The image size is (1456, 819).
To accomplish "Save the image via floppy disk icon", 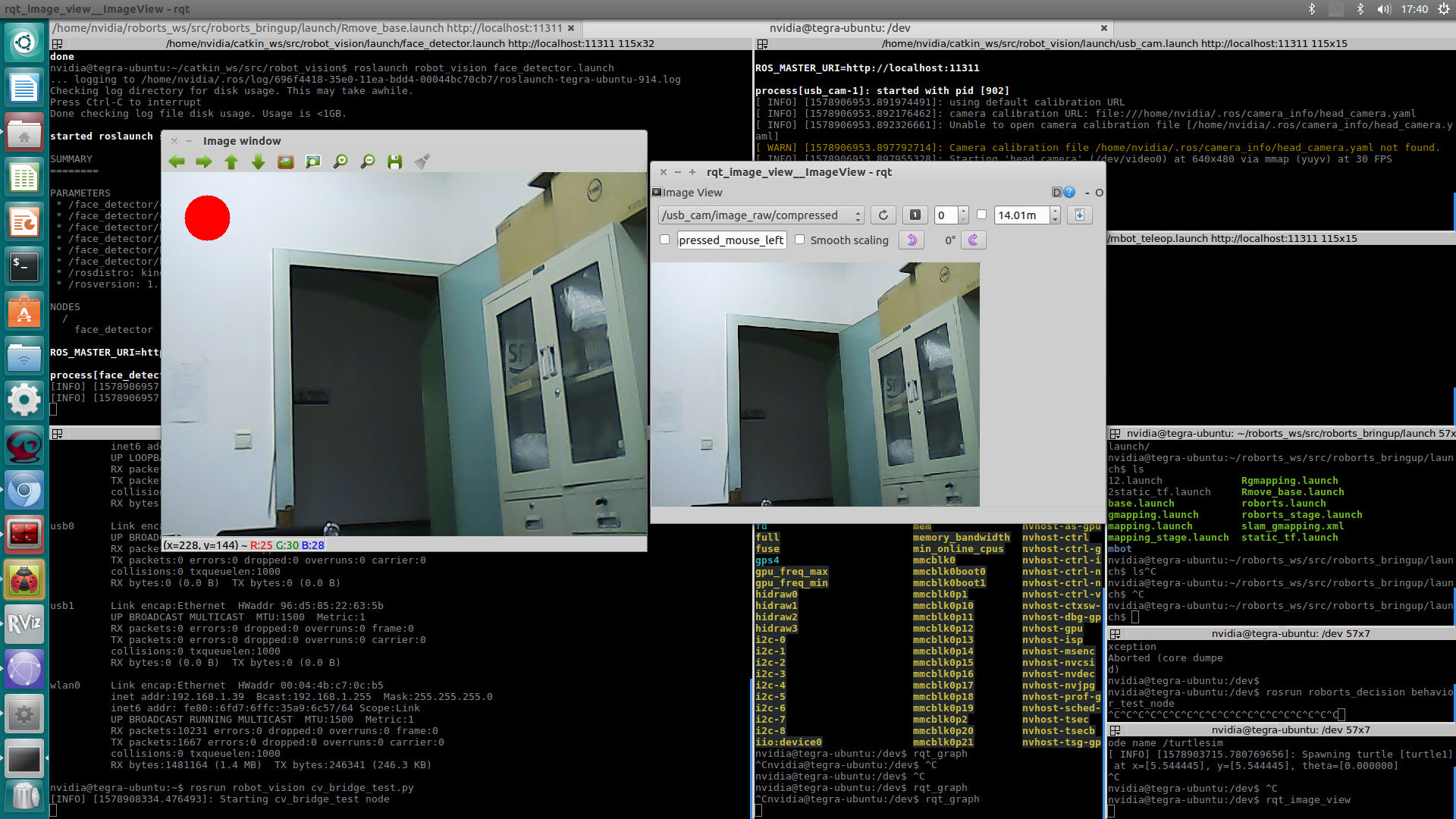I will tap(394, 162).
